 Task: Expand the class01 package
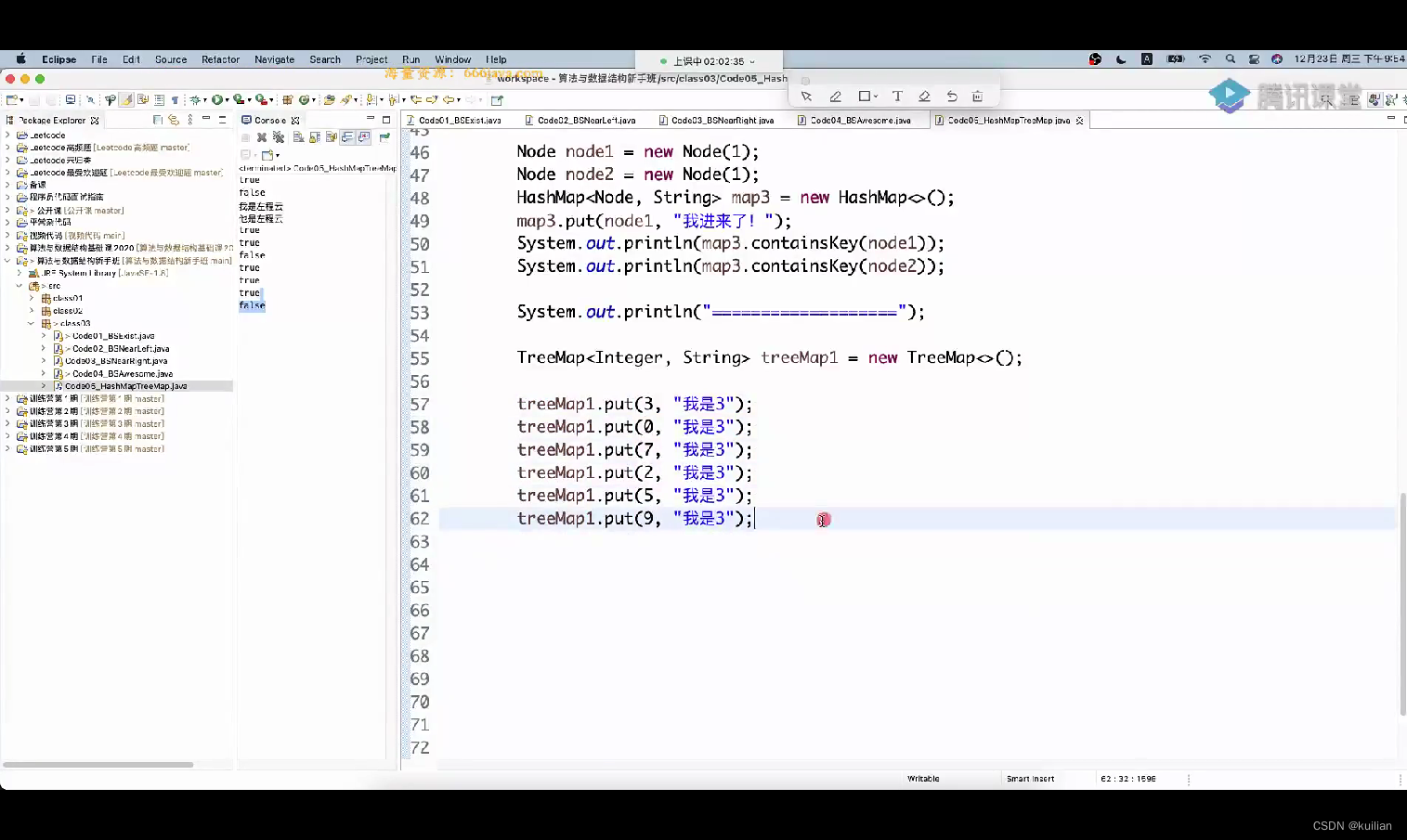coord(32,299)
